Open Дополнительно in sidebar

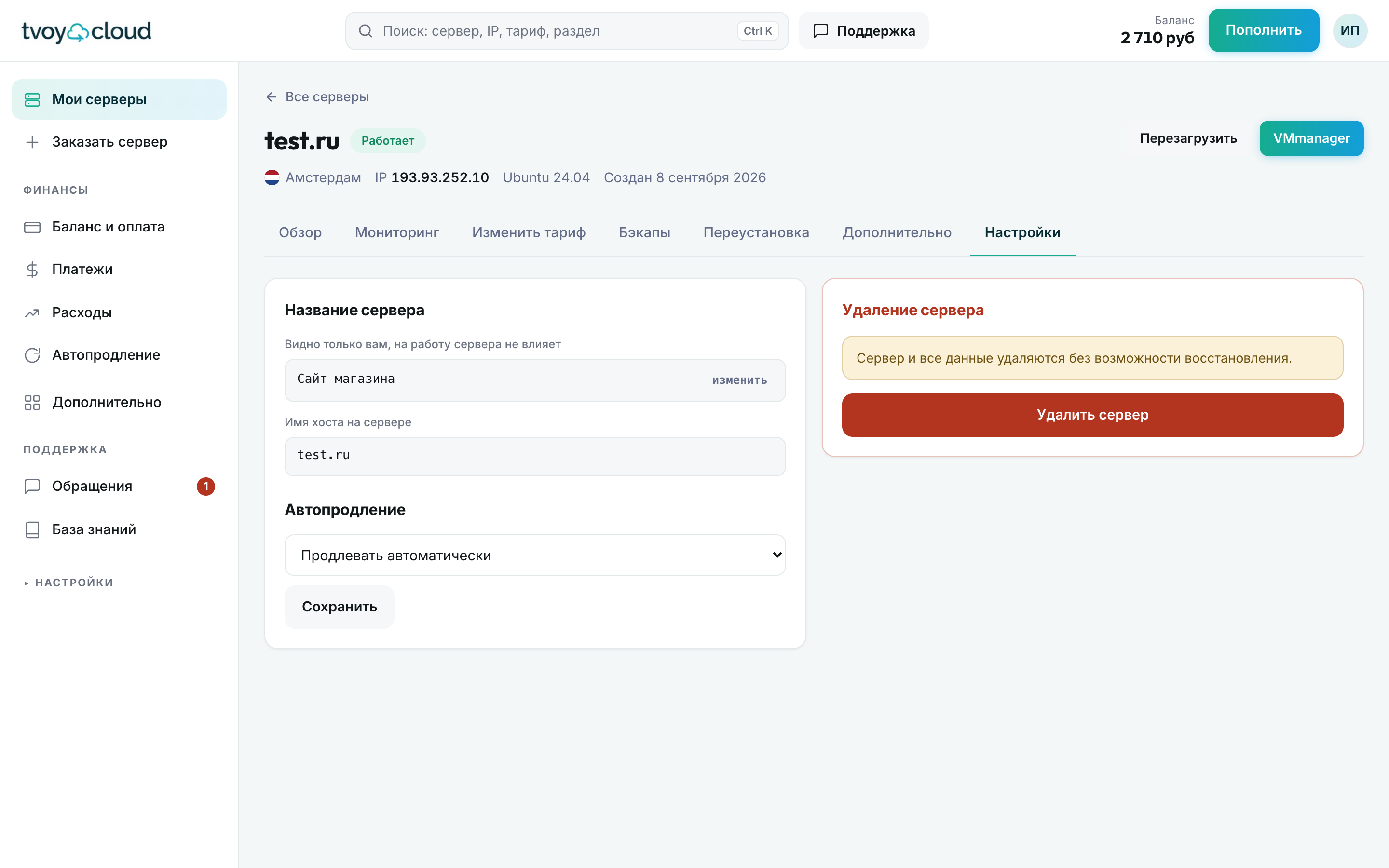(x=119, y=402)
